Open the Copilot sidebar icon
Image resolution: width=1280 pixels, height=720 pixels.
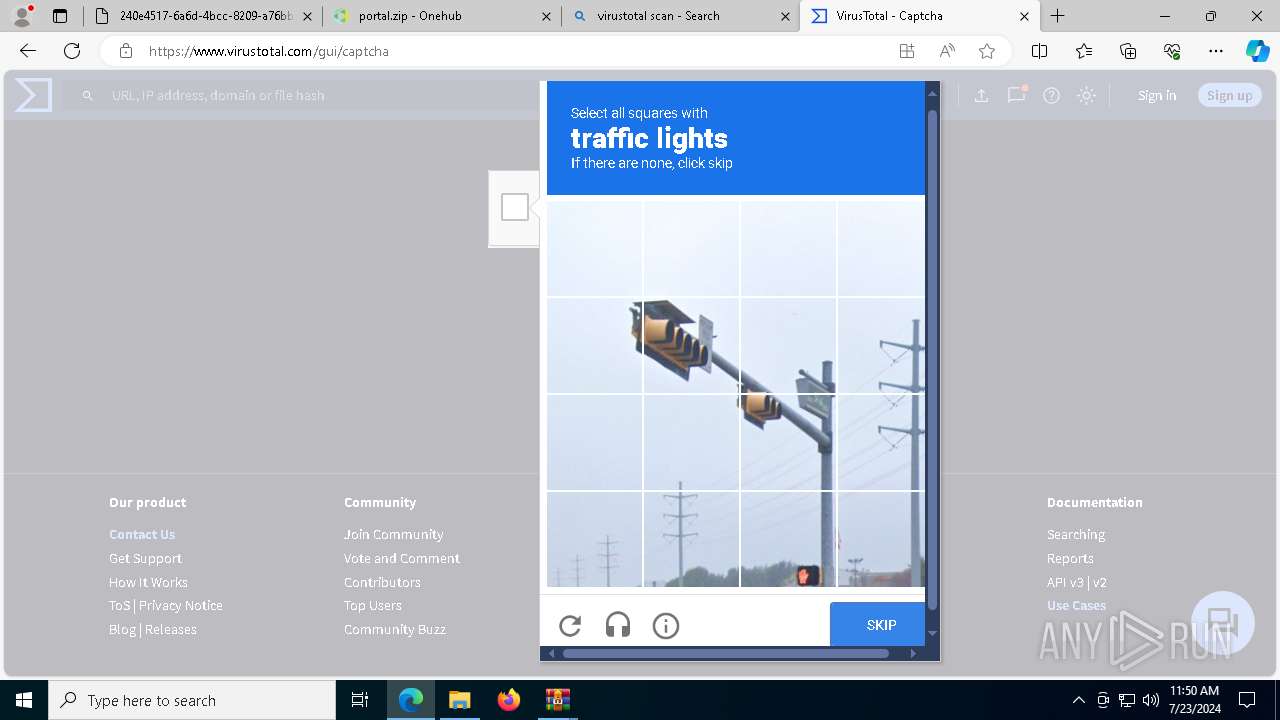tap(1258, 51)
